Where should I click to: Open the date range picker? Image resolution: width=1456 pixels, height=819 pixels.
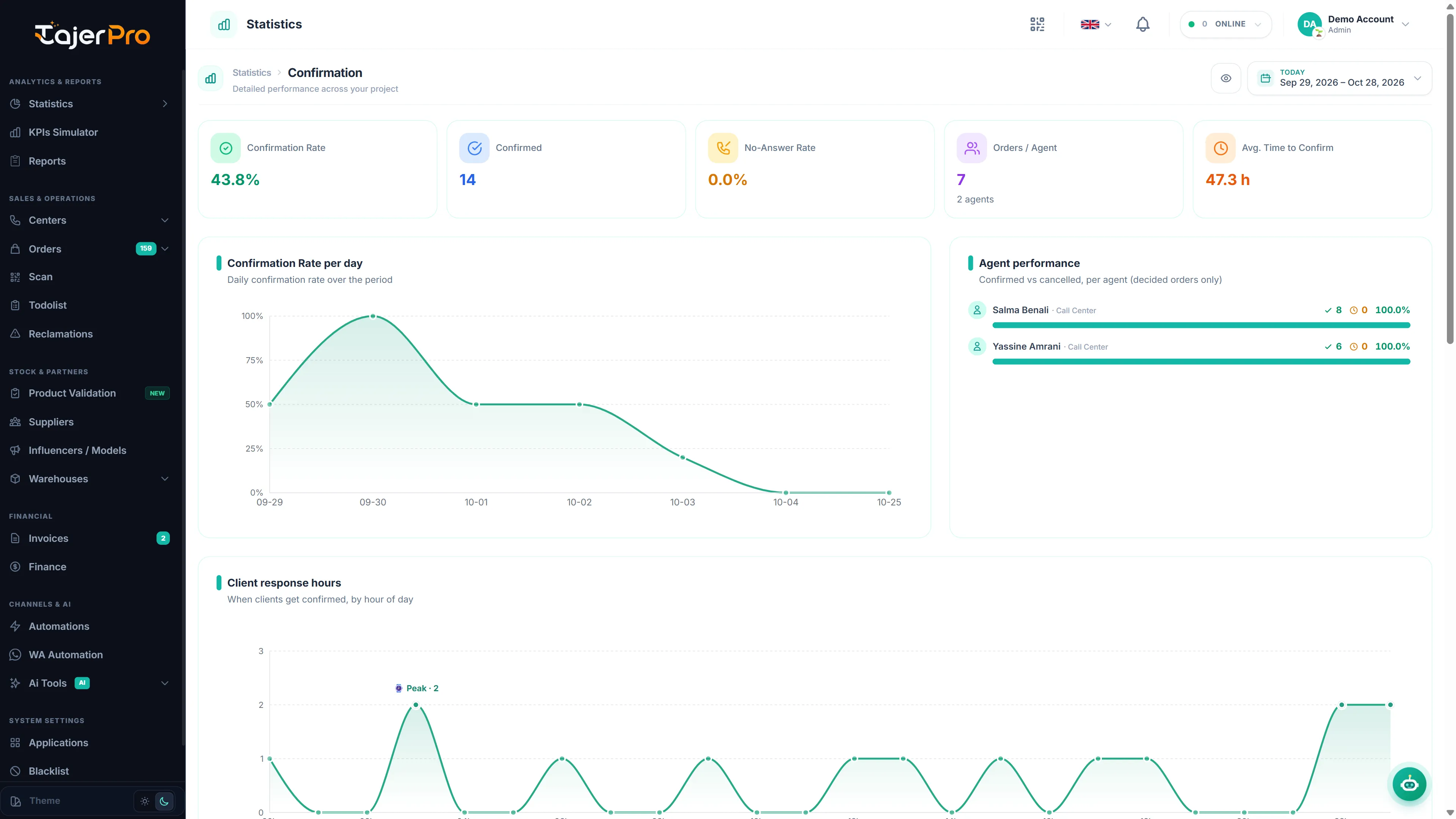pos(1339,78)
